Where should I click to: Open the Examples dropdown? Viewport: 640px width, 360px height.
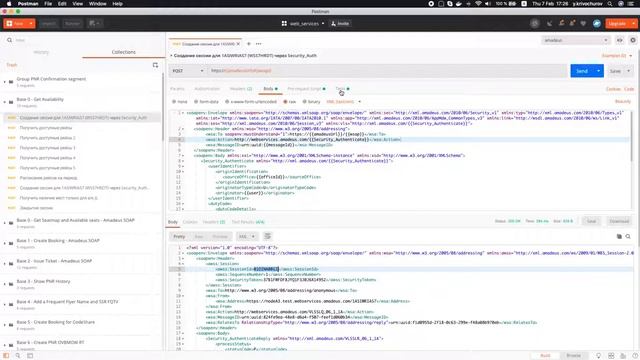pyautogui.click(x=616, y=56)
